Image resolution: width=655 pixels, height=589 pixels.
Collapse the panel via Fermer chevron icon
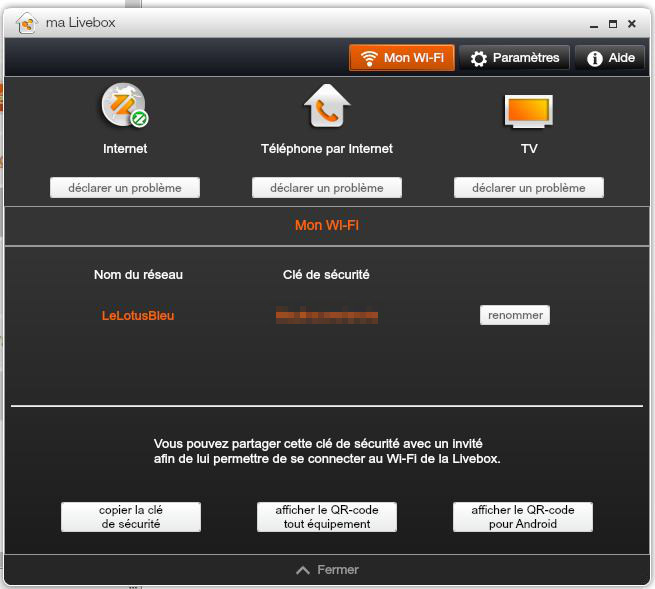click(x=303, y=570)
